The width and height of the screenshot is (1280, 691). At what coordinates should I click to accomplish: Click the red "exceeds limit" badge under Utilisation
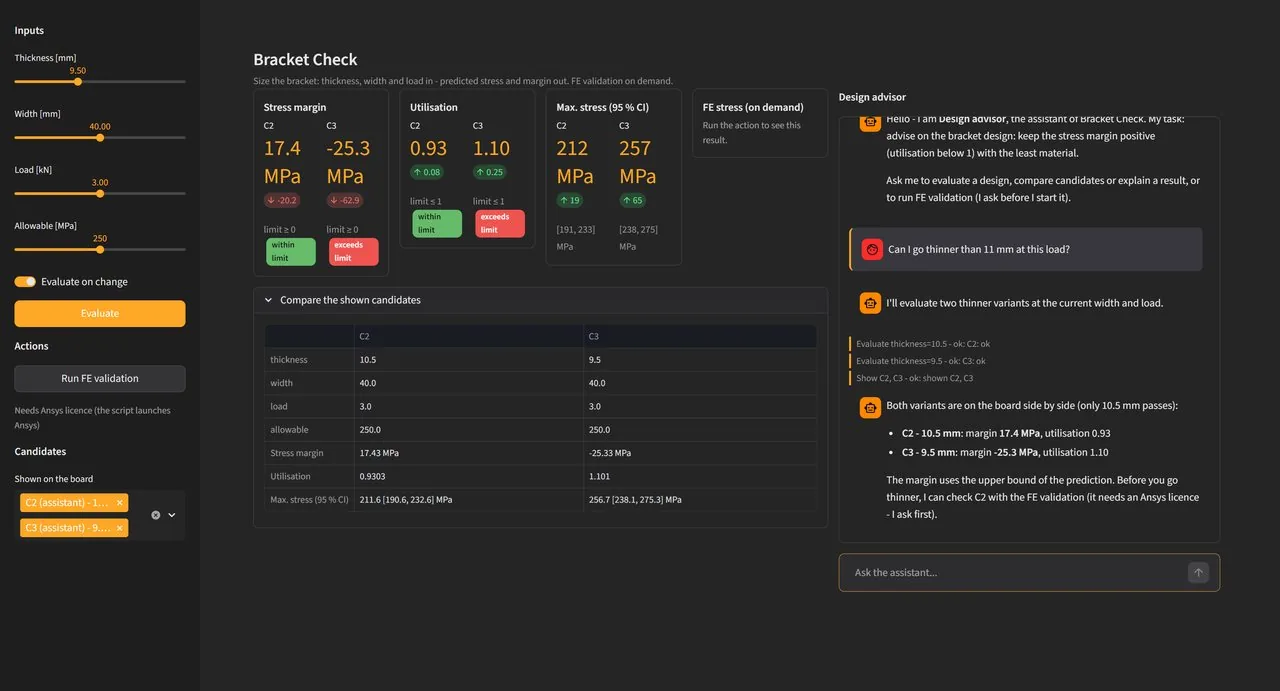click(499, 224)
